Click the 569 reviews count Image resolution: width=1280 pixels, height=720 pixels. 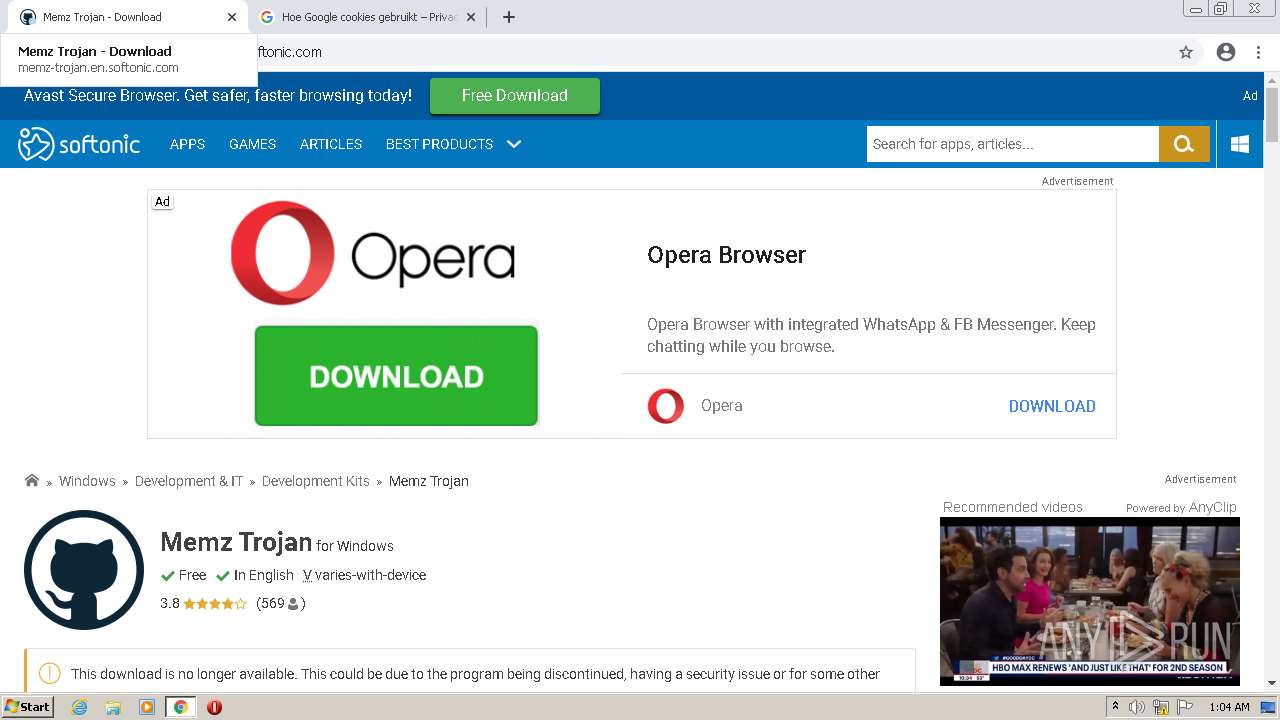280,604
